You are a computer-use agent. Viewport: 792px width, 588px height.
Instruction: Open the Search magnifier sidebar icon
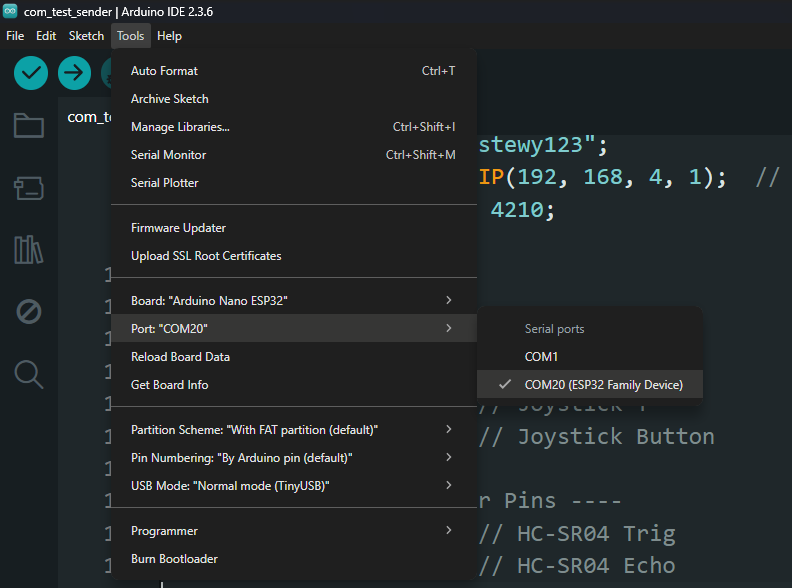coord(29,374)
